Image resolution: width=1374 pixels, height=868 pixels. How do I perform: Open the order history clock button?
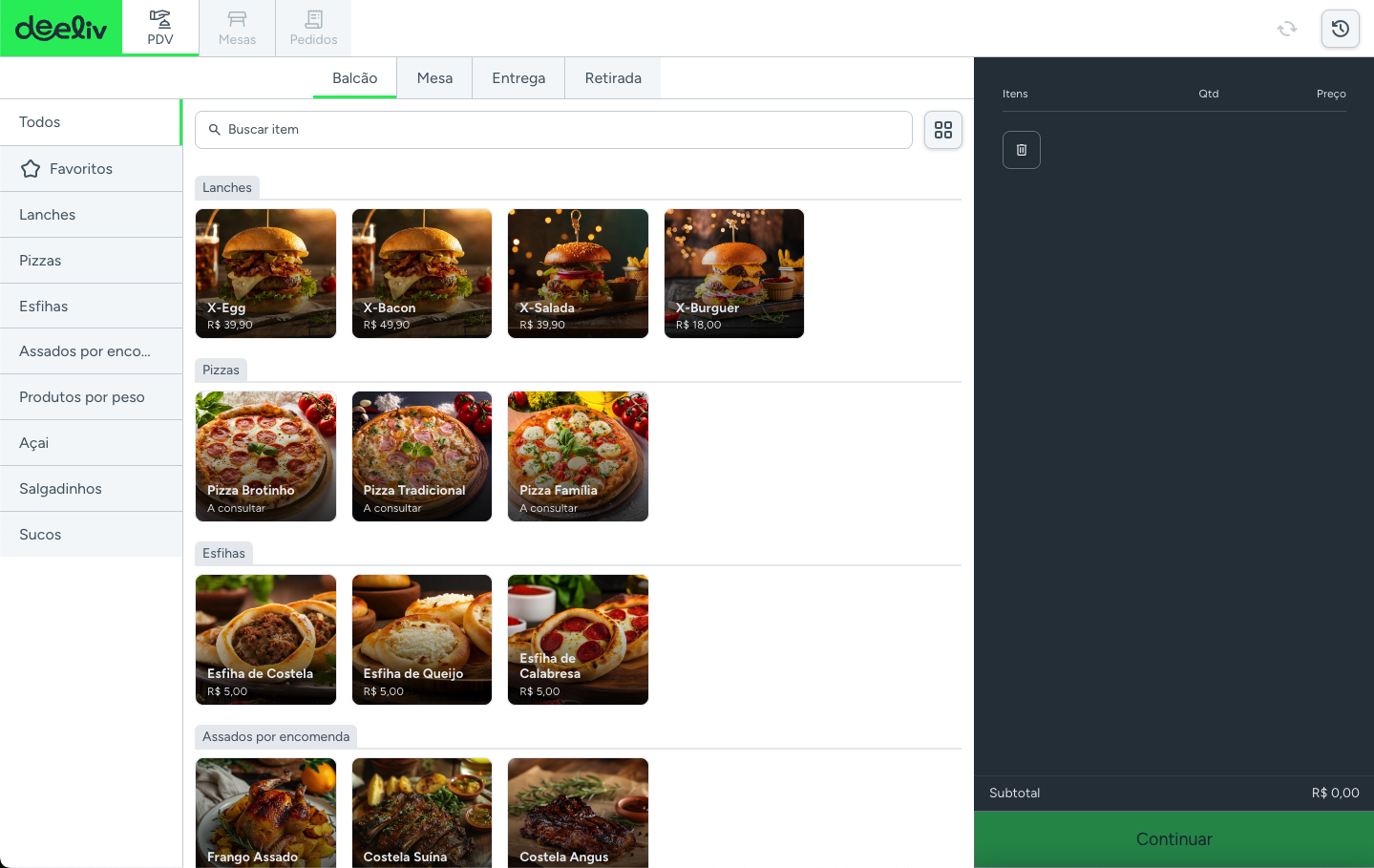pos(1340,29)
